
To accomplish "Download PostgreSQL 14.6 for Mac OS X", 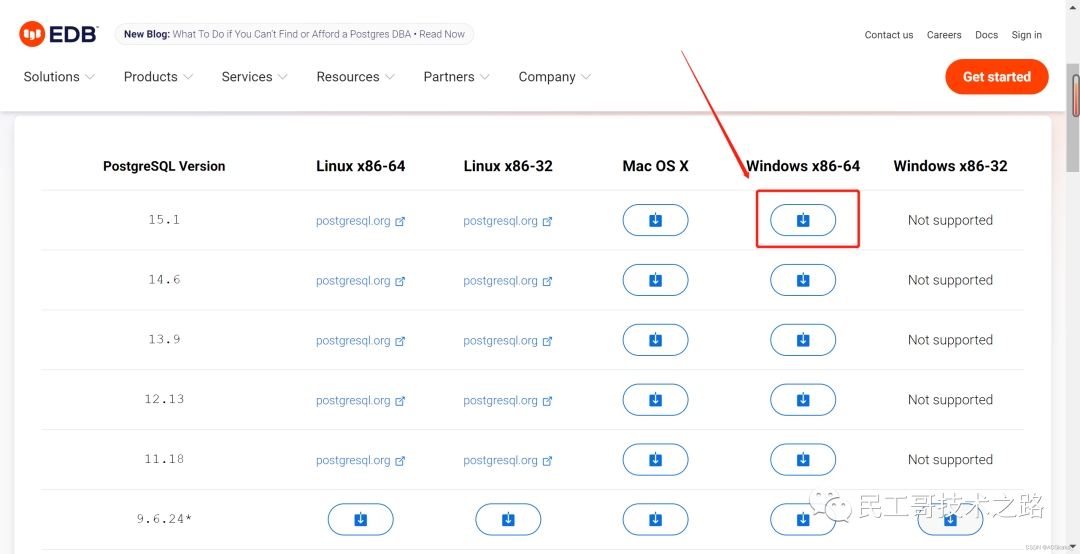I will click(x=655, y=280).
